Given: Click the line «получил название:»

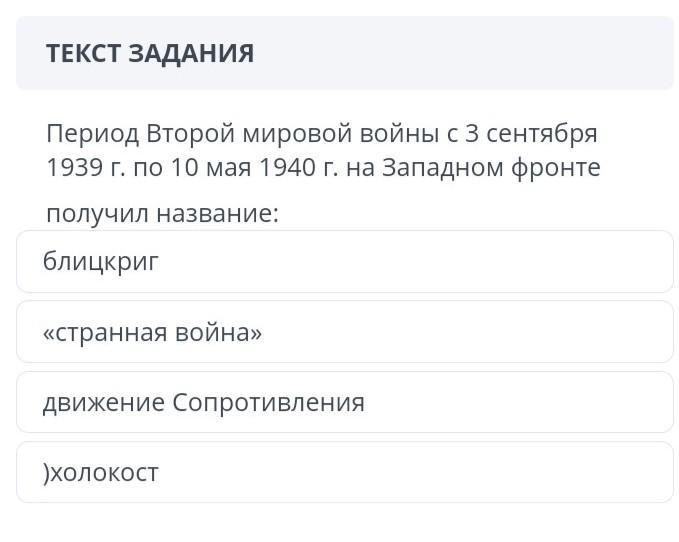Looking at the screenshot, I should pos(162,213).
